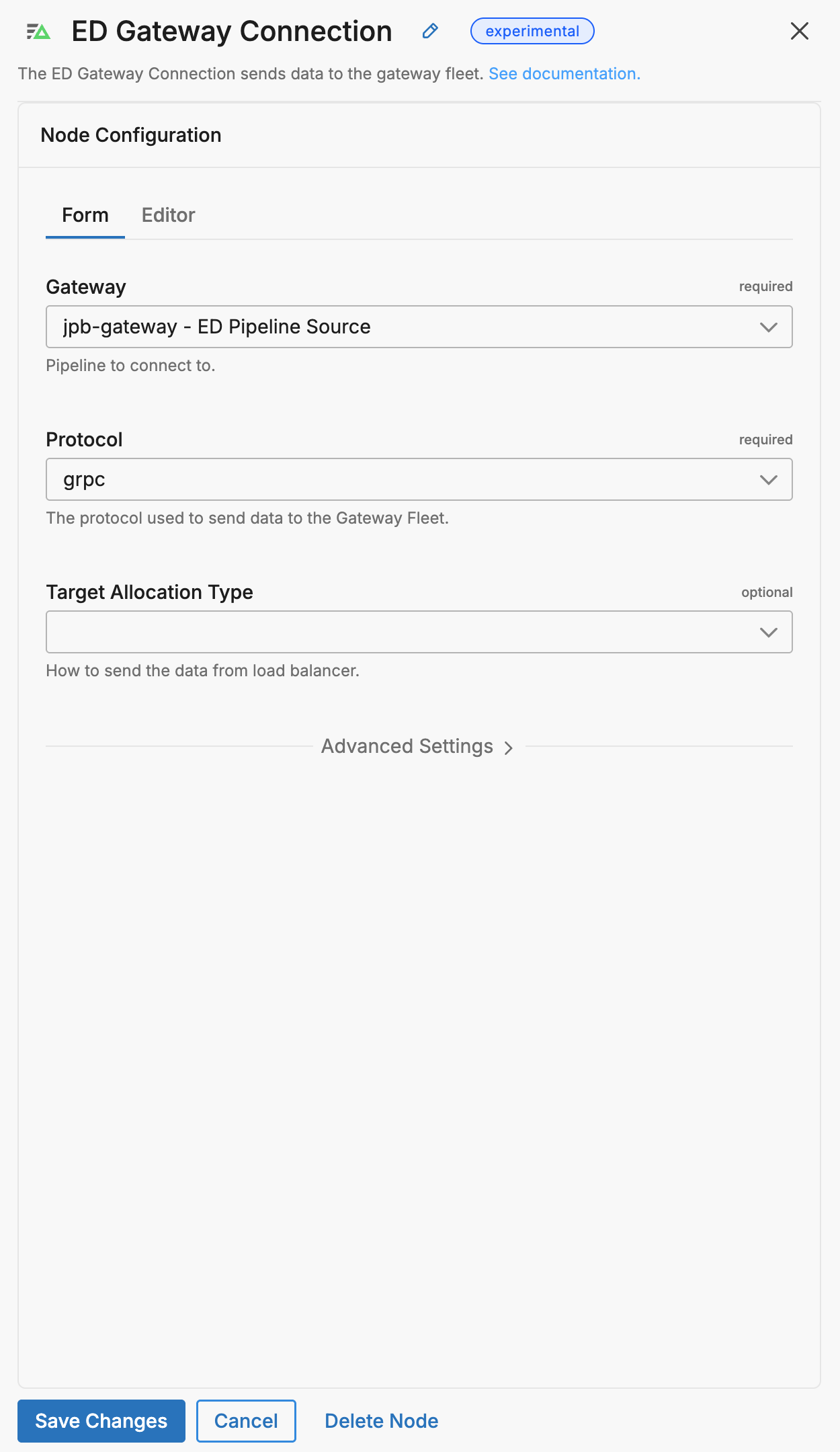Open the Protocol grpc dropdown
Screen dimensions: 840x1452
[419, 479]
